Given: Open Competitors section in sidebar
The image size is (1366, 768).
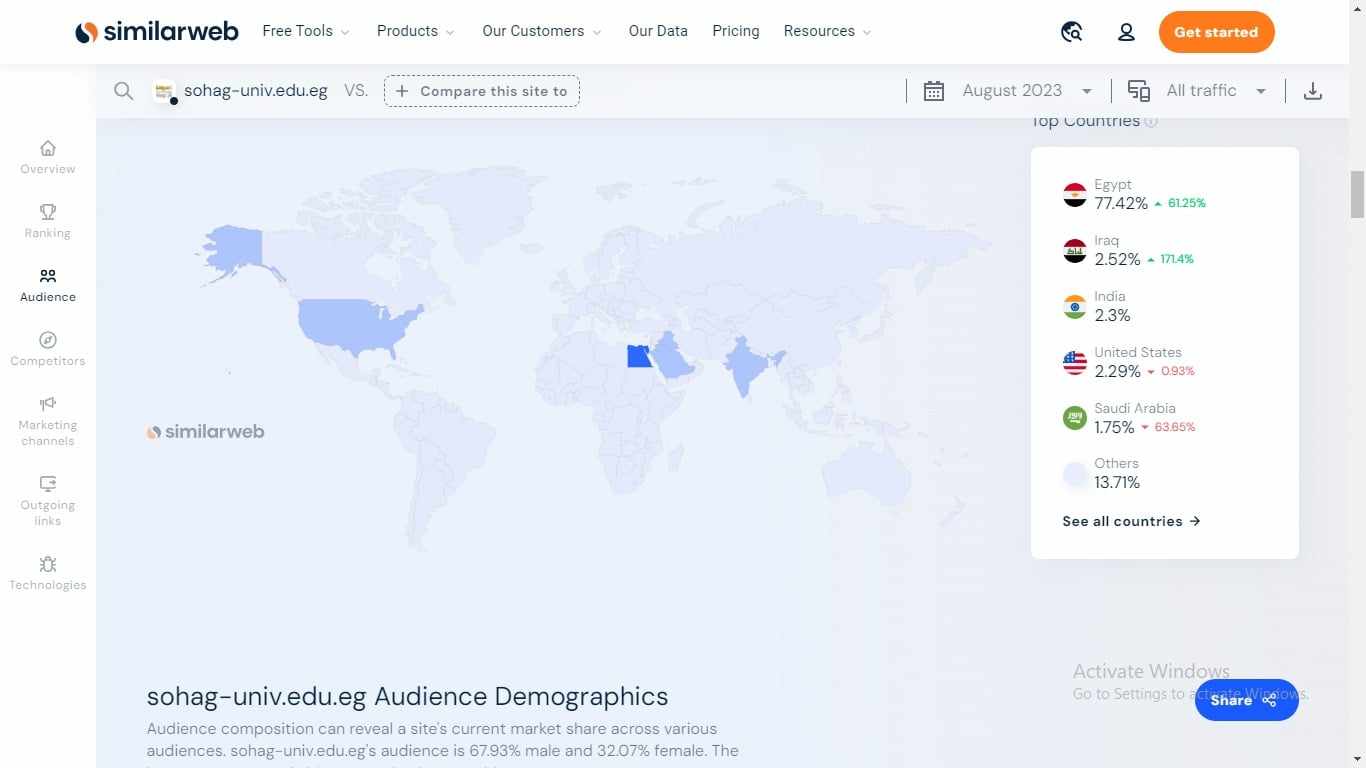Looking at the screenshot, I should pyautogui.click(x=48, y=349).
